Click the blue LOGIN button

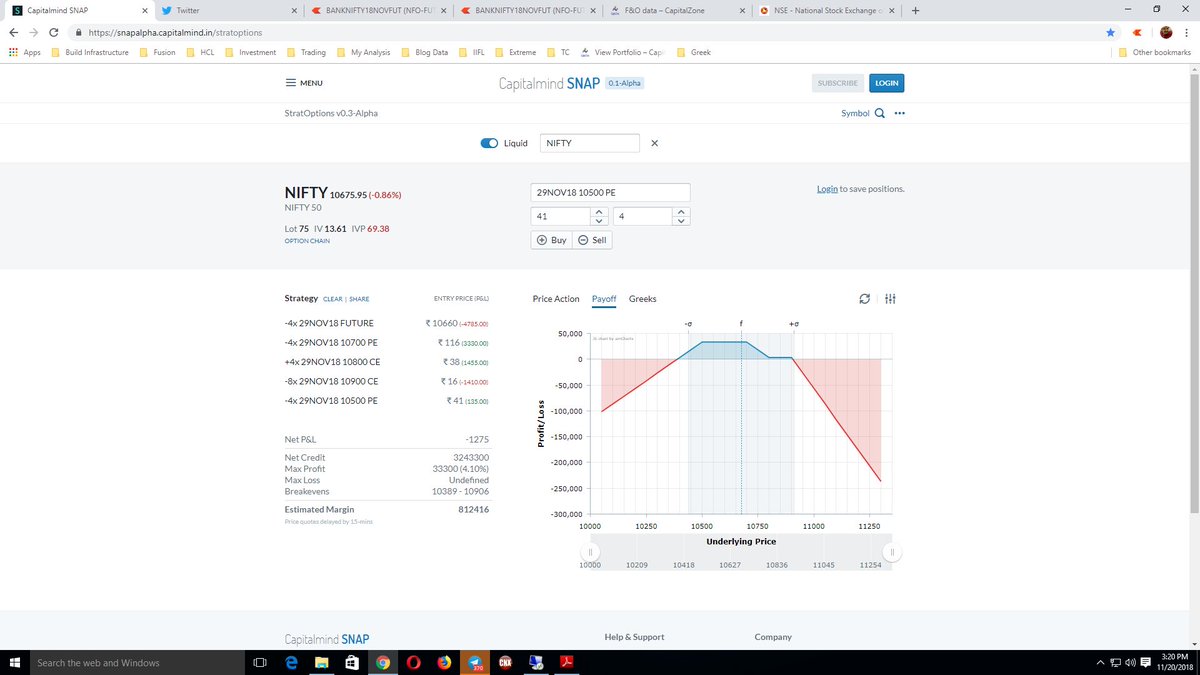pyautogui.click(x=887, y=83)
